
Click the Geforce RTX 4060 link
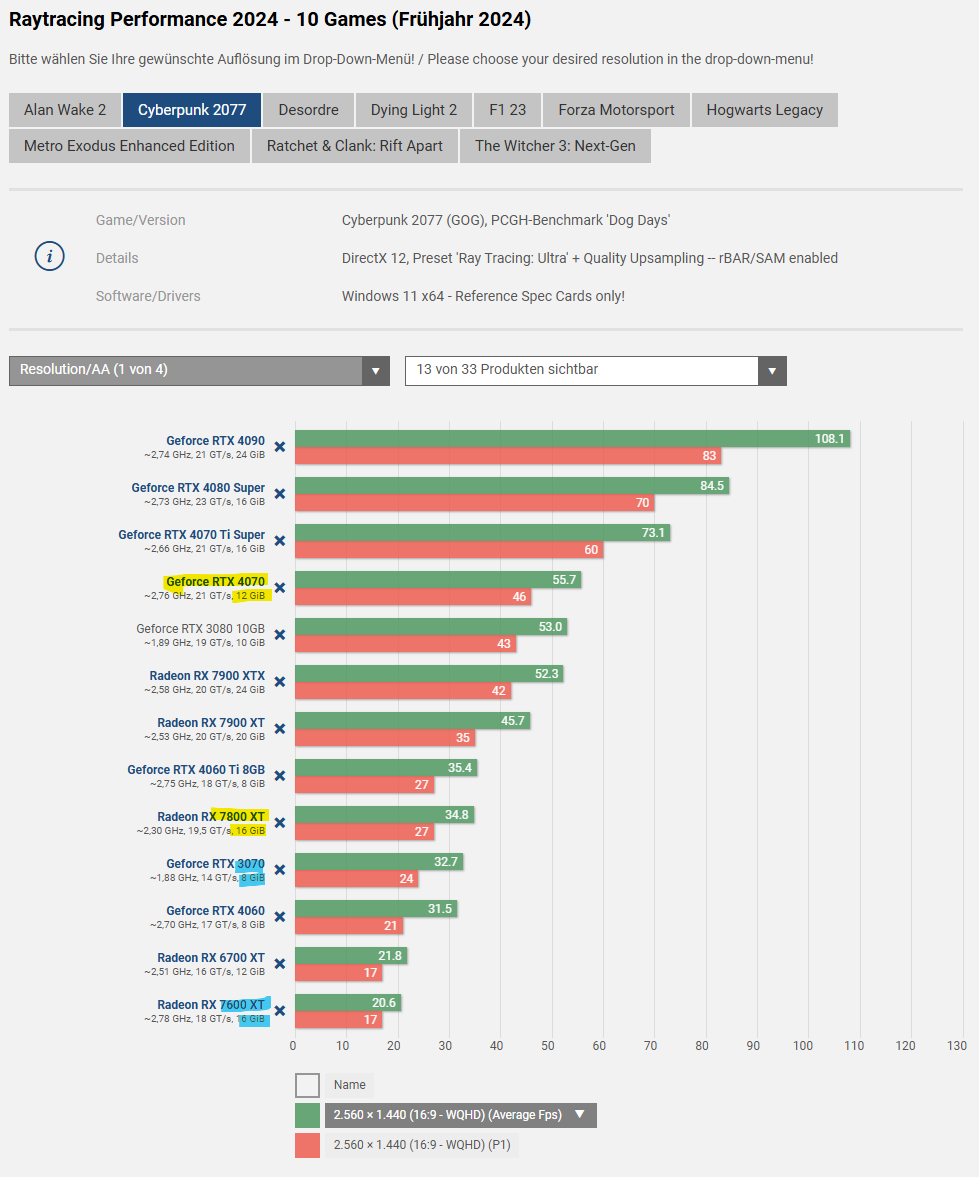(215, 911)
